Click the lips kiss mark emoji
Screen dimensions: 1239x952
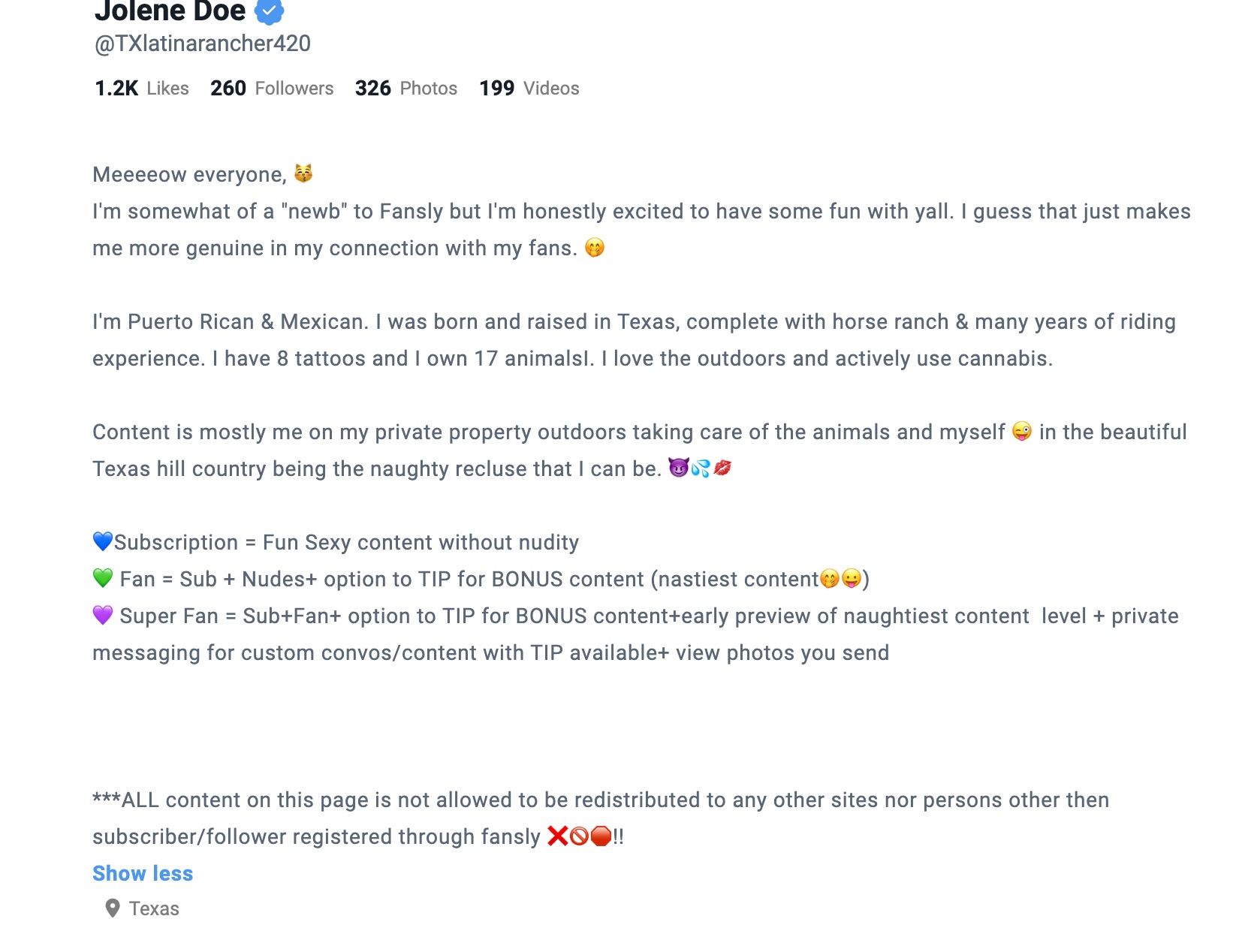click(722, 468)
